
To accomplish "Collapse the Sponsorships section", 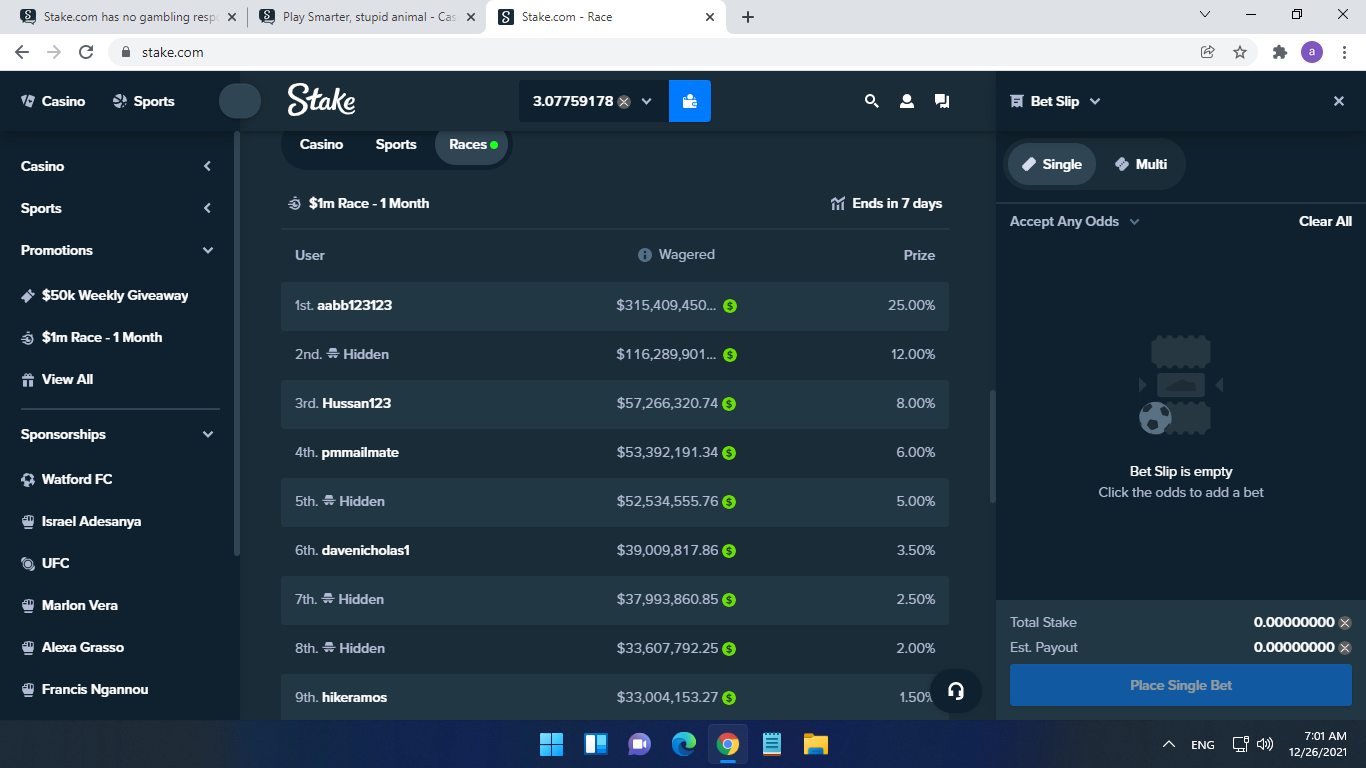I will pyautogui.click(x=208, y=434).
